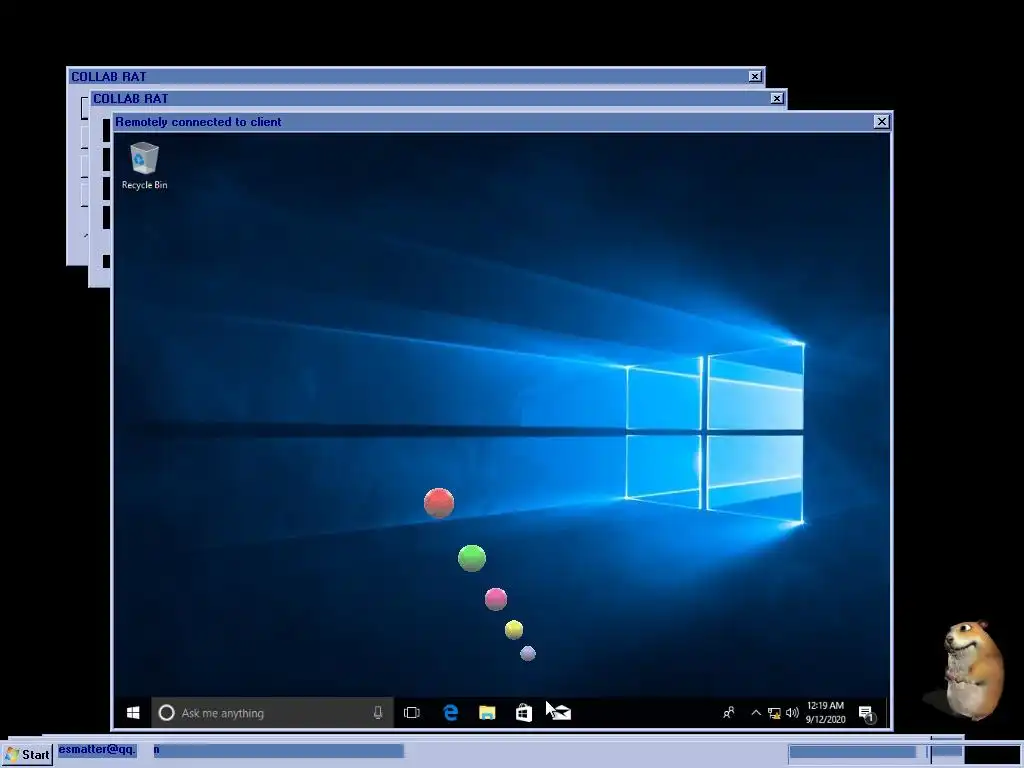Open the Microsoft Store taskbar icon
Image resolution: width=1024 pixels, height=768 pixels.
[x=523, y=712]
